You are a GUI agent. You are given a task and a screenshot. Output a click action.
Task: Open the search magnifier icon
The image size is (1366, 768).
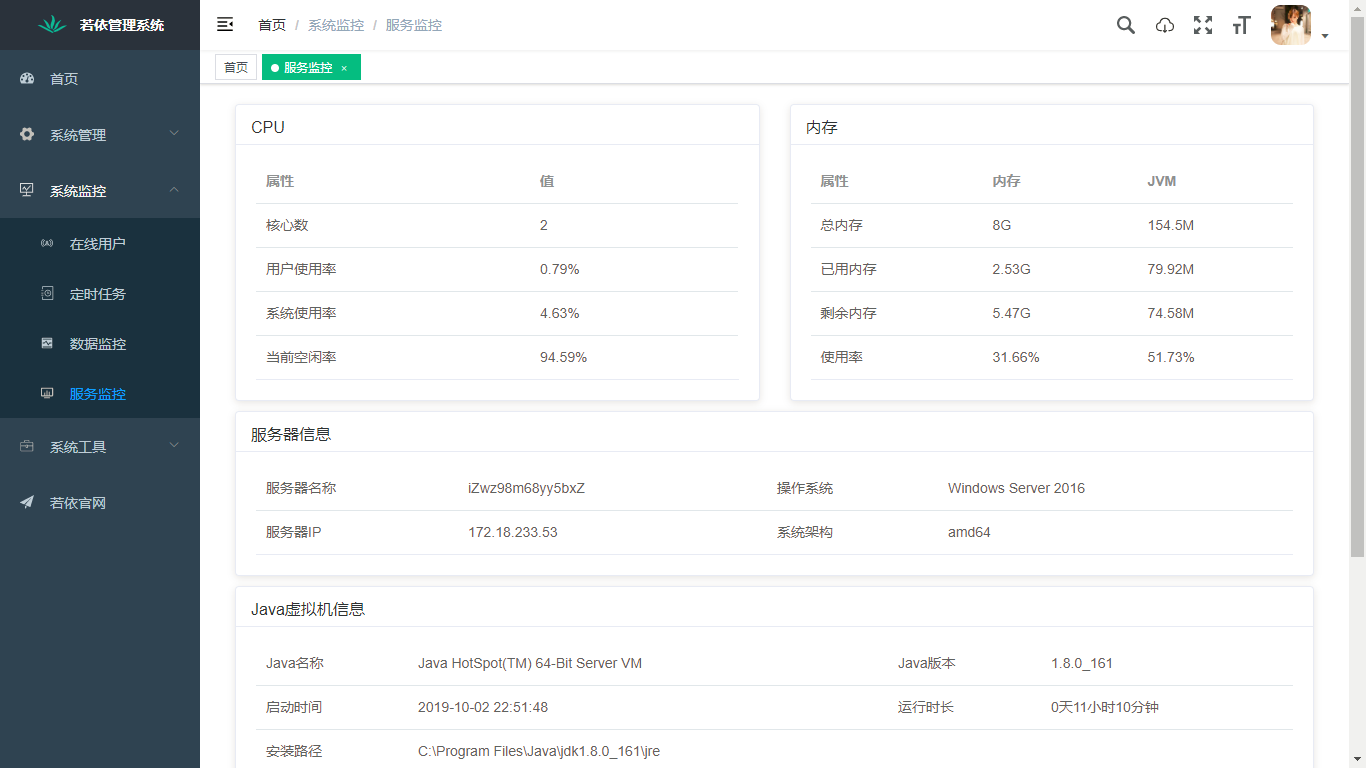pos(1126,25)
